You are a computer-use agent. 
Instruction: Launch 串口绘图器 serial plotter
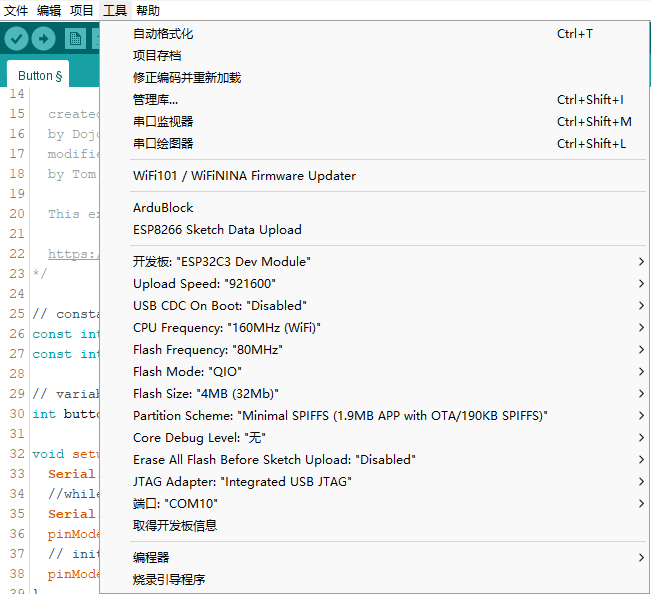[x=163, y=144]
